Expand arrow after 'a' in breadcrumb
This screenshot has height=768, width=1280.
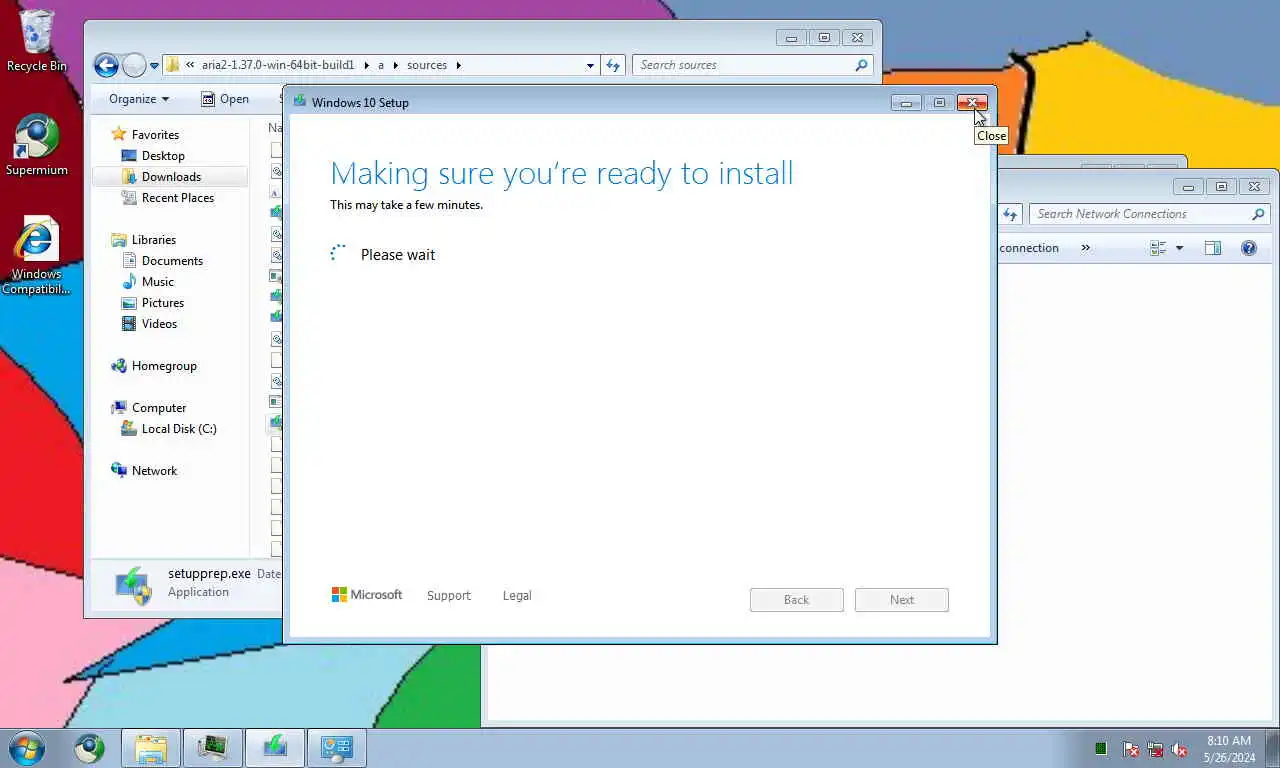pos(395,65)
